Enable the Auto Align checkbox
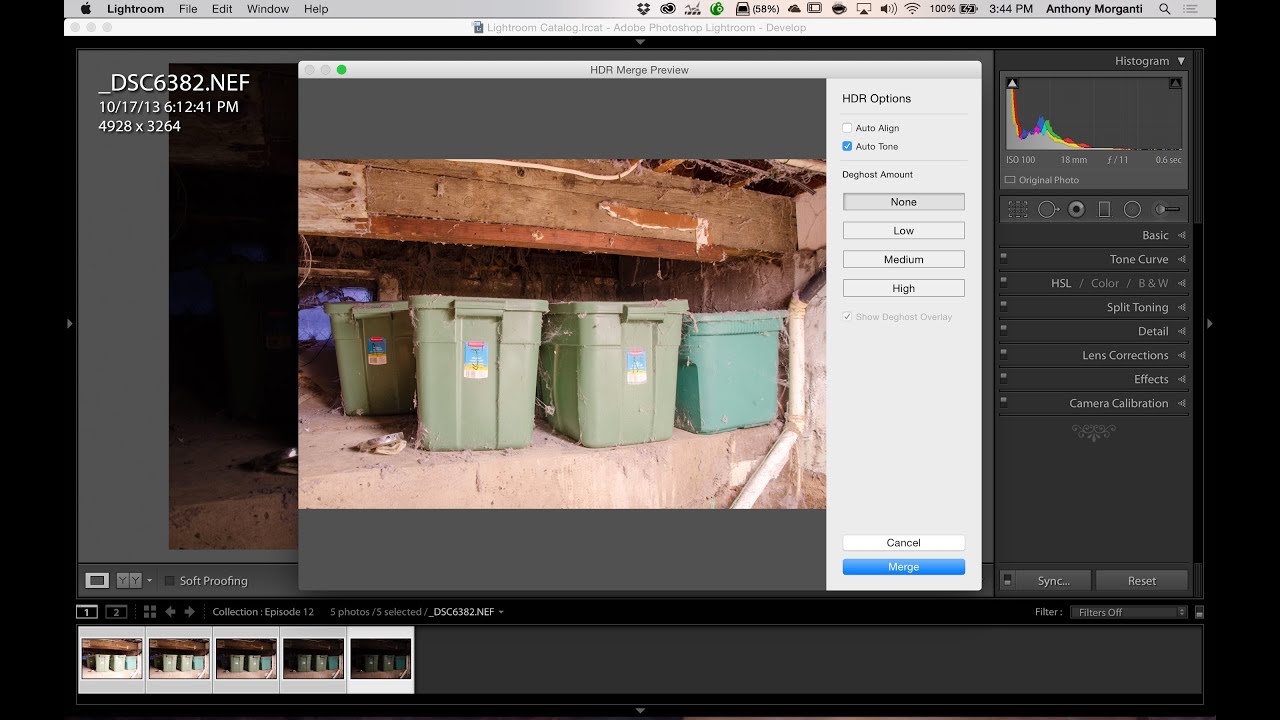 (x=847, y=128)
